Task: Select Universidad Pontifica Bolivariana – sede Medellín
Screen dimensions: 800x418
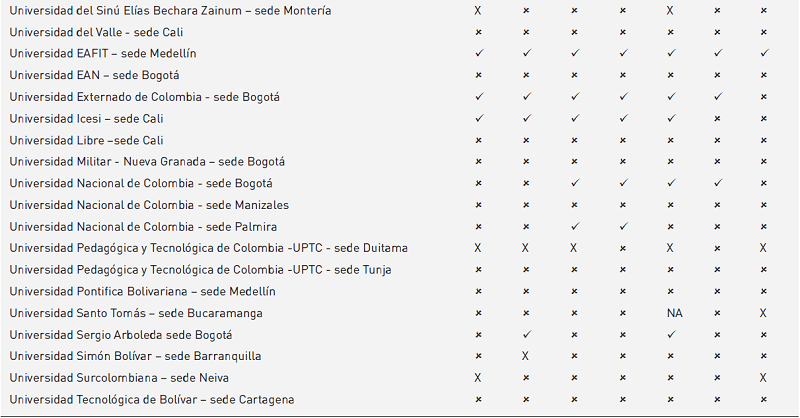Action: (142, 291)
